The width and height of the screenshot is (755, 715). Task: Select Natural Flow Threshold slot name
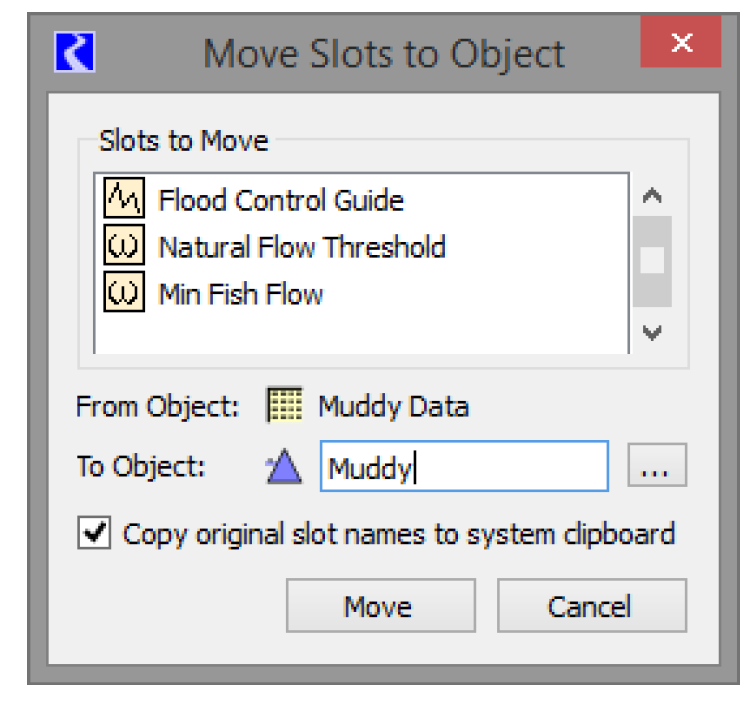[x=302, y=247]
